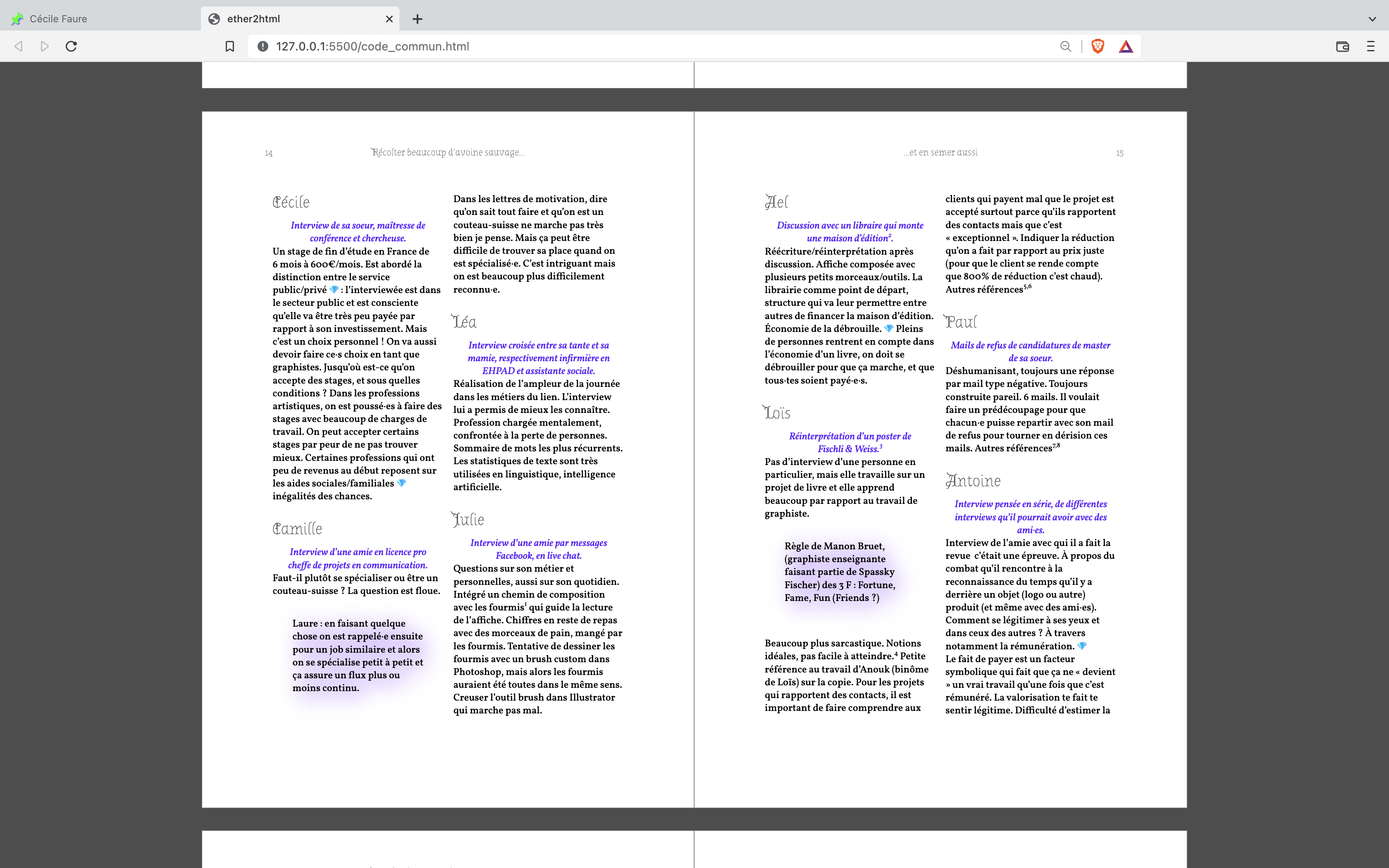Open the Brave wallet icon

coord(1343,46)
